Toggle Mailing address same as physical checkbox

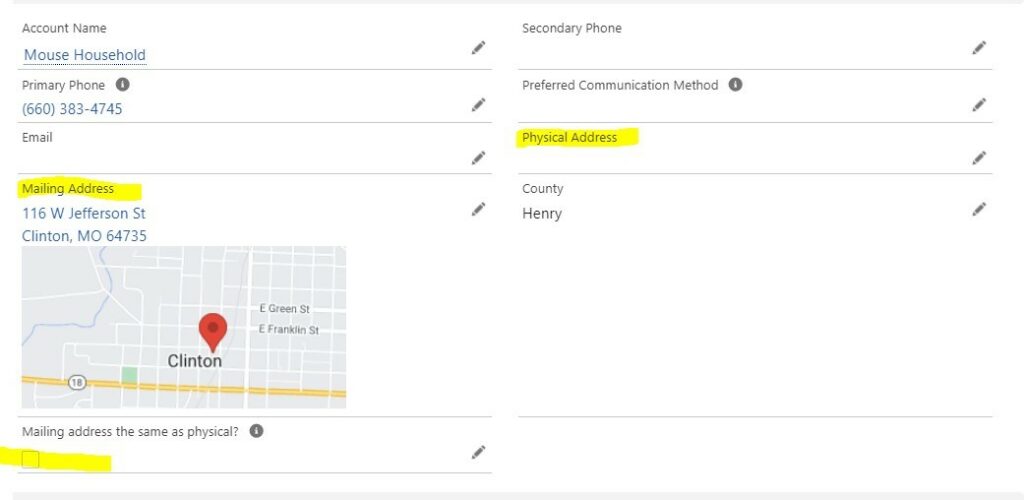click(x=30, y=460)
